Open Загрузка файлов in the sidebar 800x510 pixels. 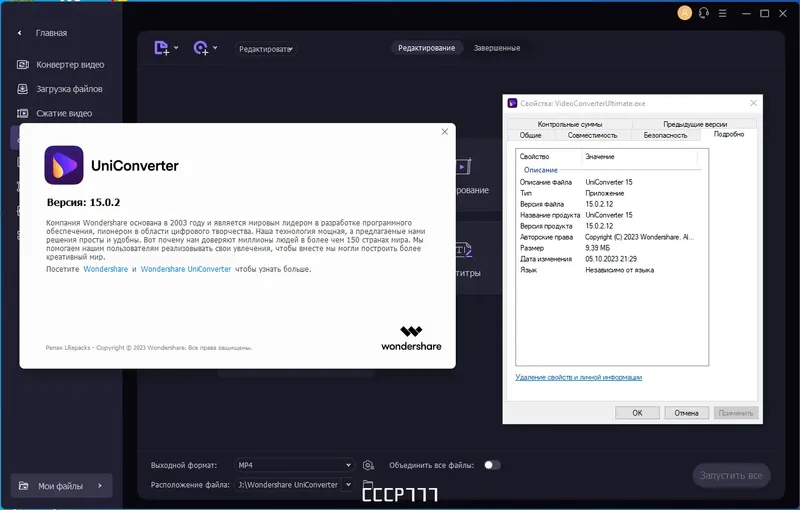(69, 89)
